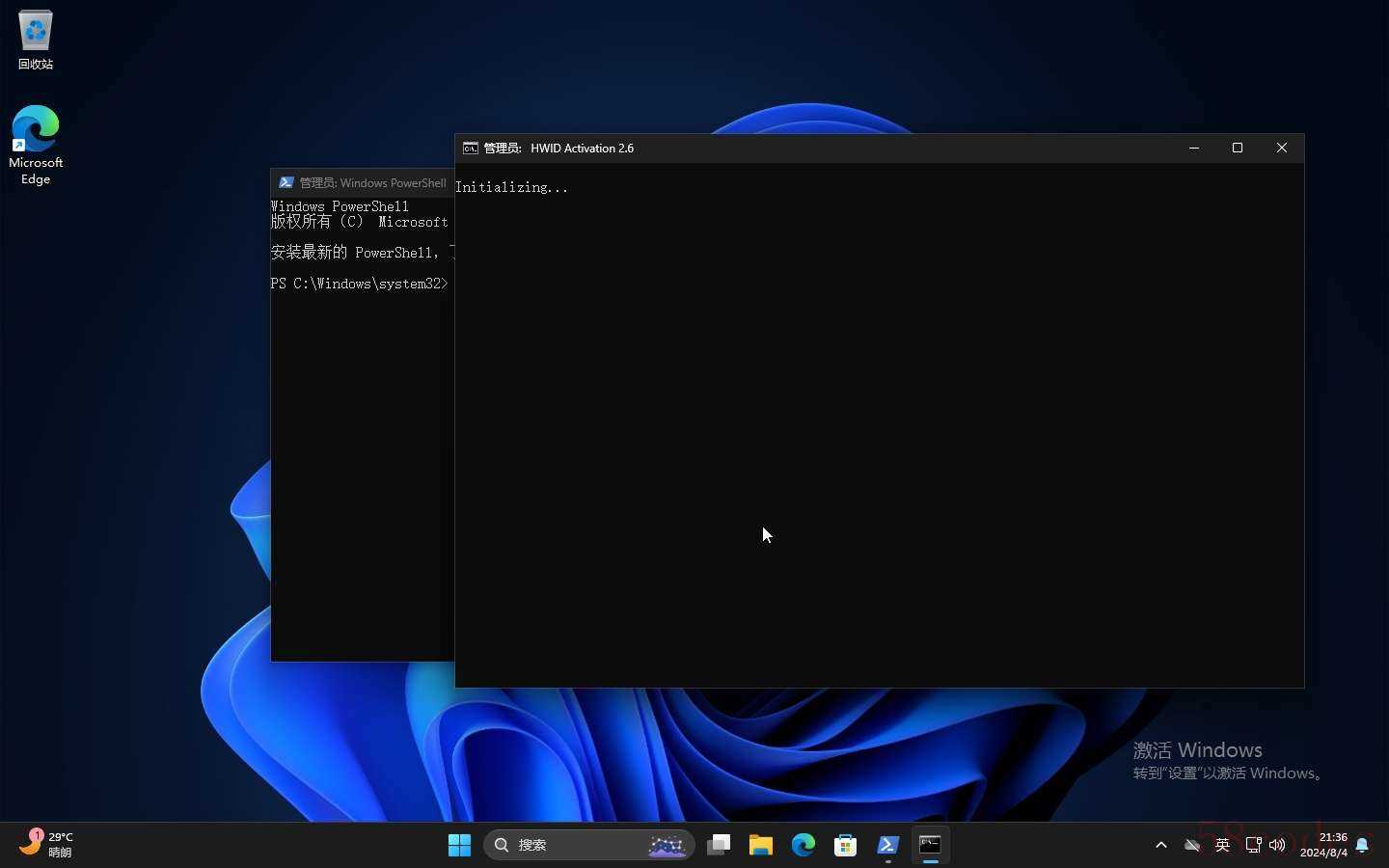Open the Windows Start menu
This screenshot has width=1389, height=868.
(459, 845)
